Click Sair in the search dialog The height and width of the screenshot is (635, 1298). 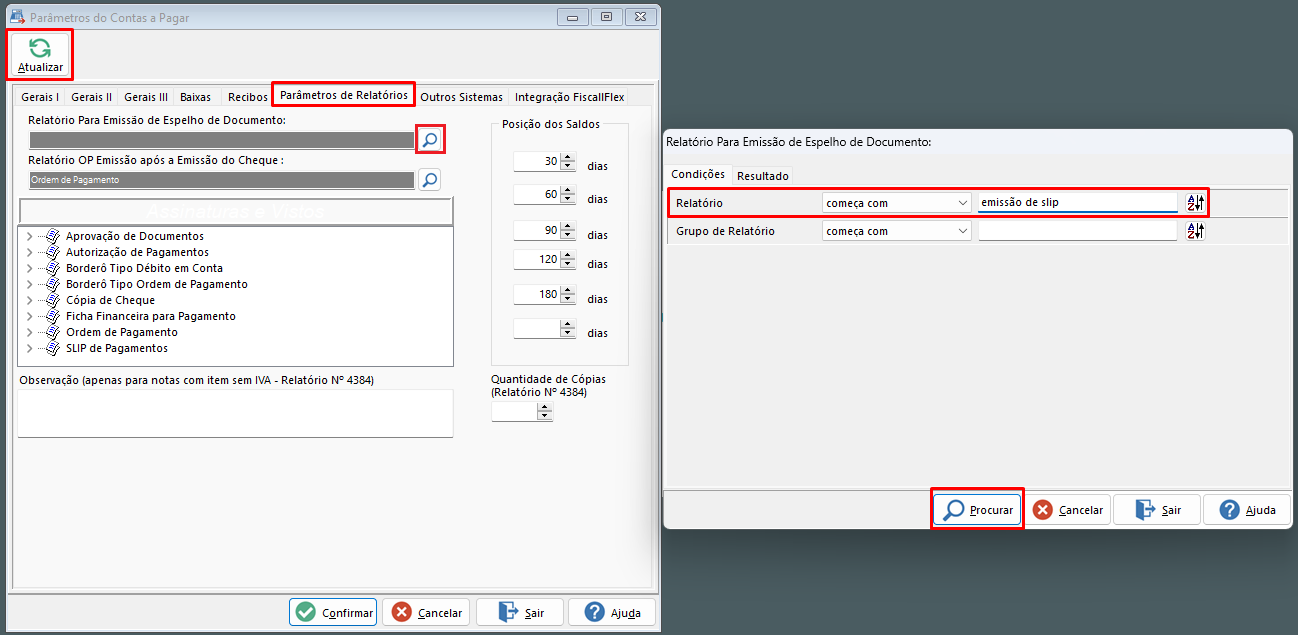point(1157,509)
